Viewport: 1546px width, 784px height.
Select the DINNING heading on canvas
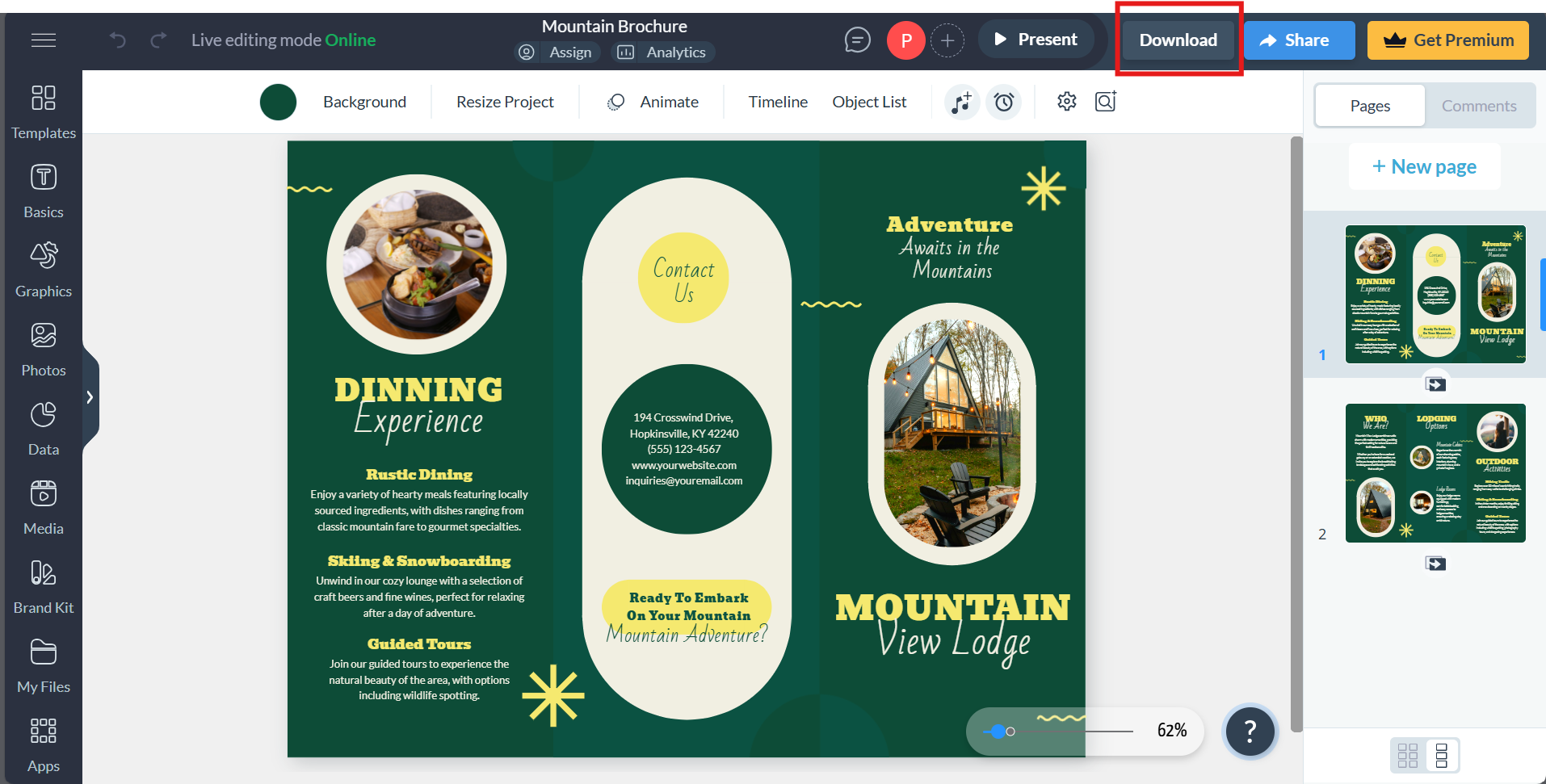pos(418,390)
